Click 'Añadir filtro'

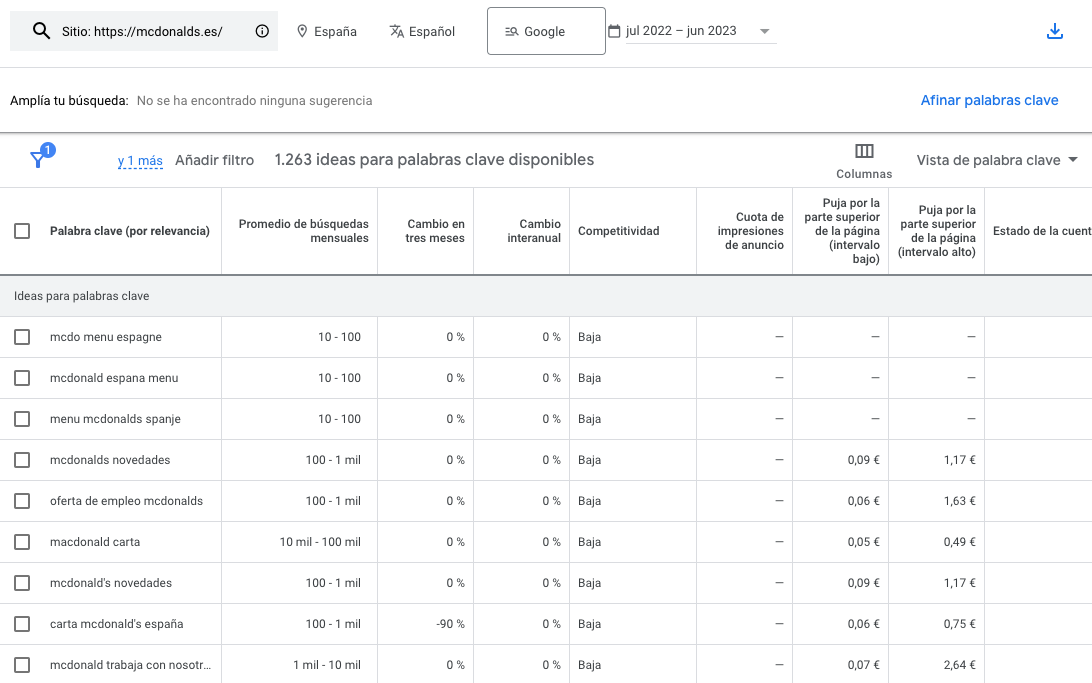pos(213,159)
